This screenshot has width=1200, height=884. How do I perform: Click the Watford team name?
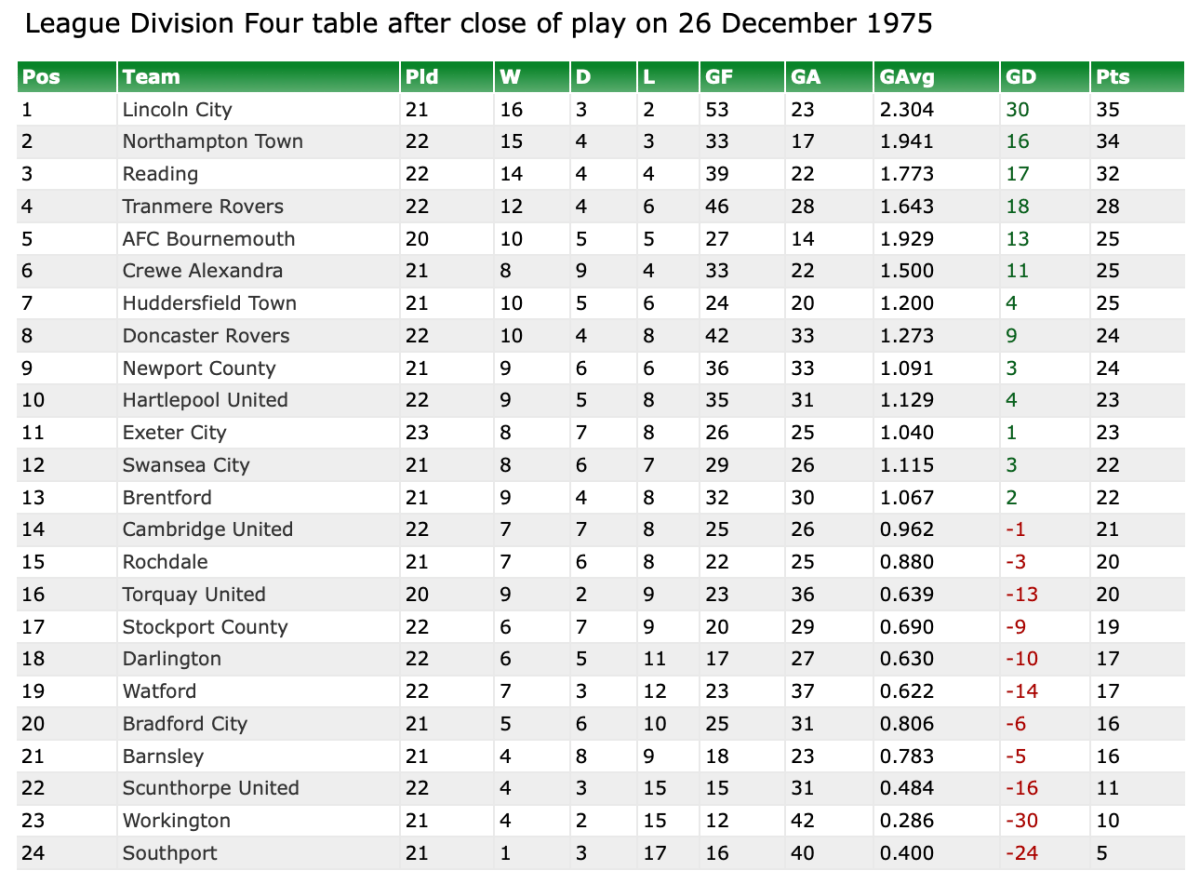(159, 691)
